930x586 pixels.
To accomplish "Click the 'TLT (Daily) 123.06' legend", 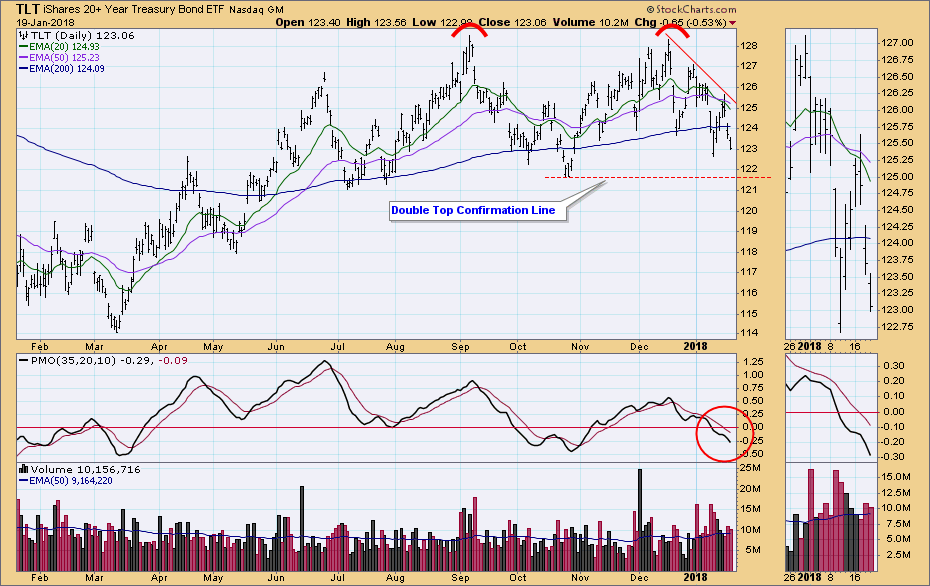I will [x=77, y=36].
